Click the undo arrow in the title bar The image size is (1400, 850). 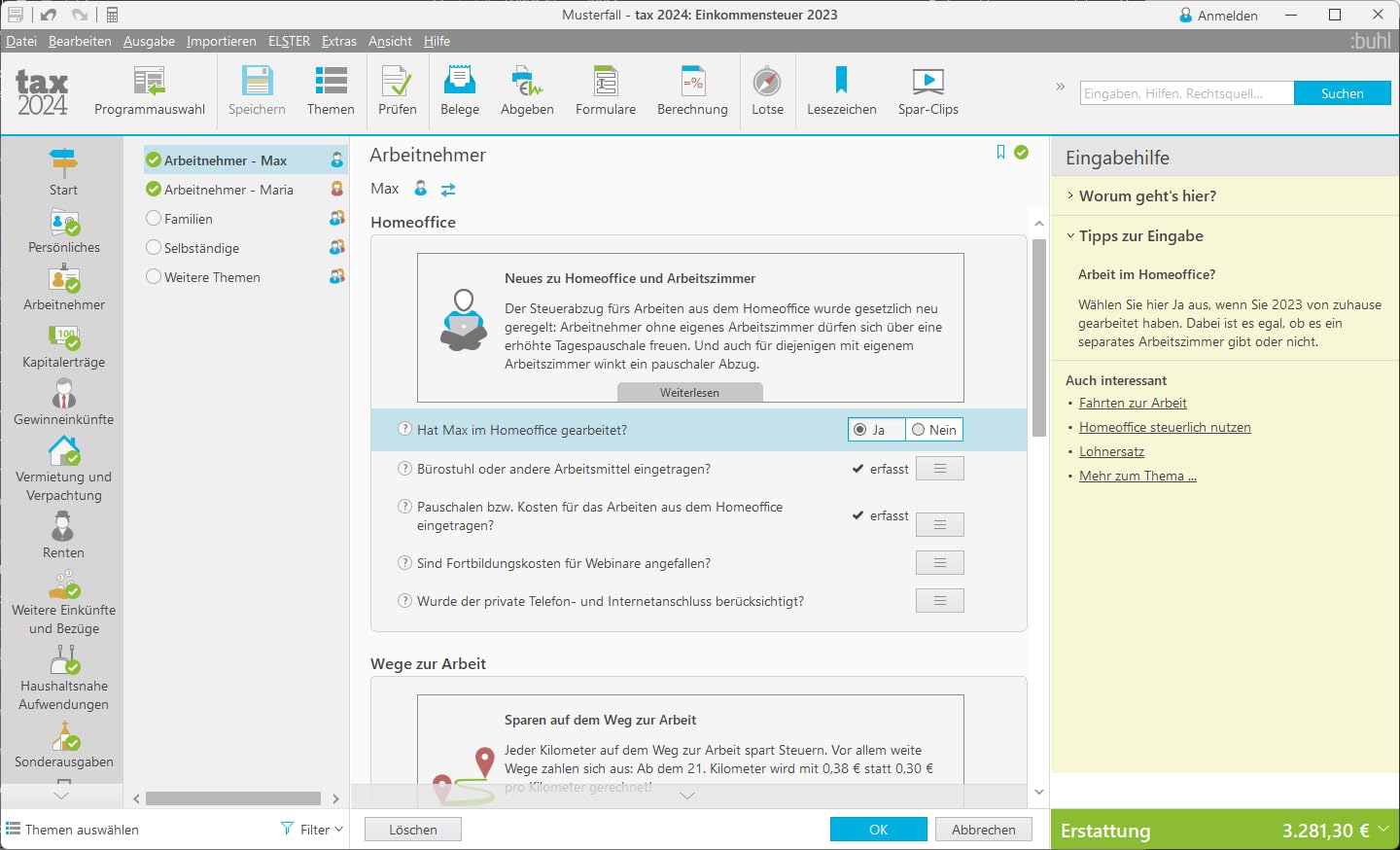pos(49,15)
